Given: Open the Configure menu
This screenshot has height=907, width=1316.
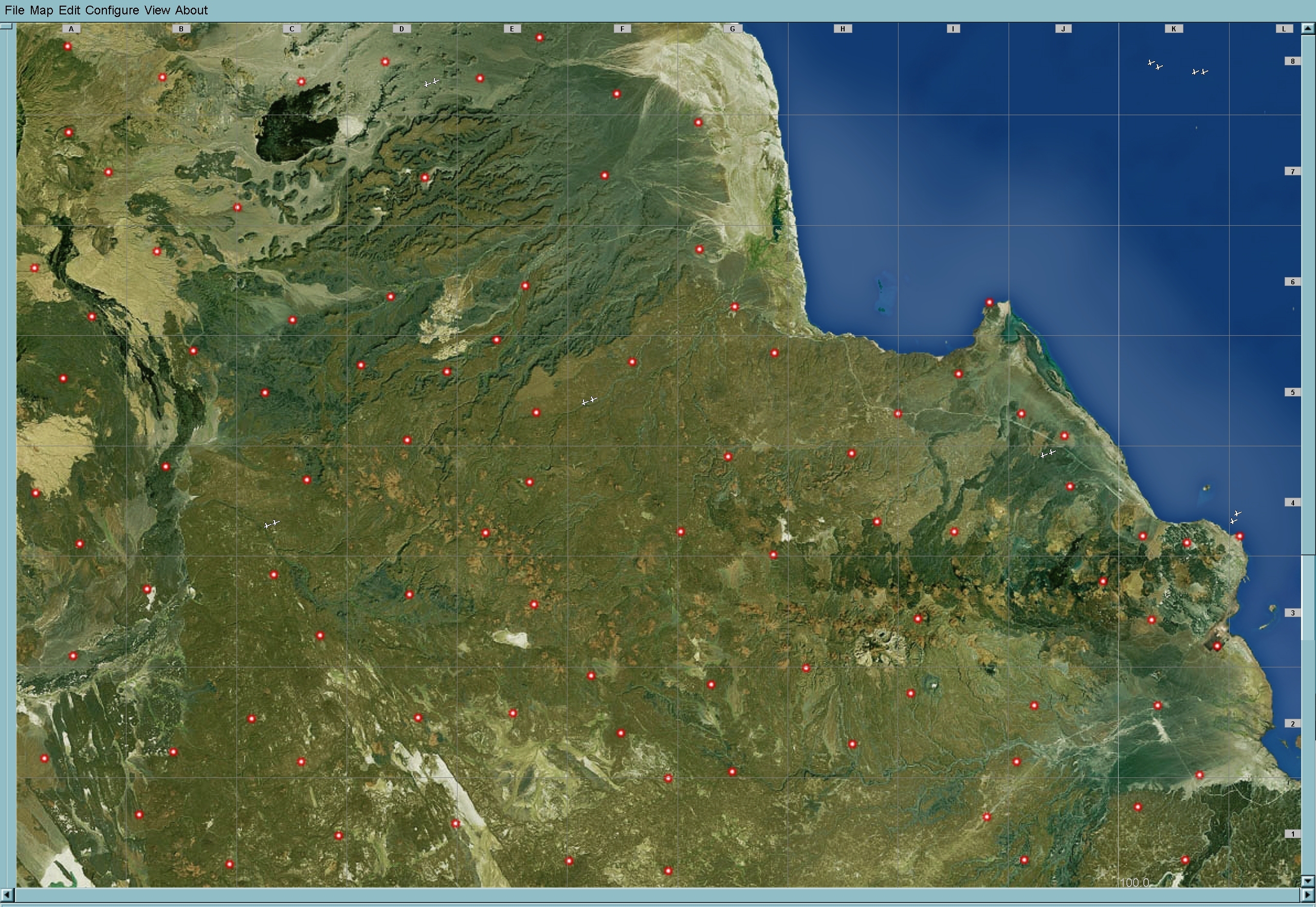Looking at the screenshot, I should coord(112,10).
